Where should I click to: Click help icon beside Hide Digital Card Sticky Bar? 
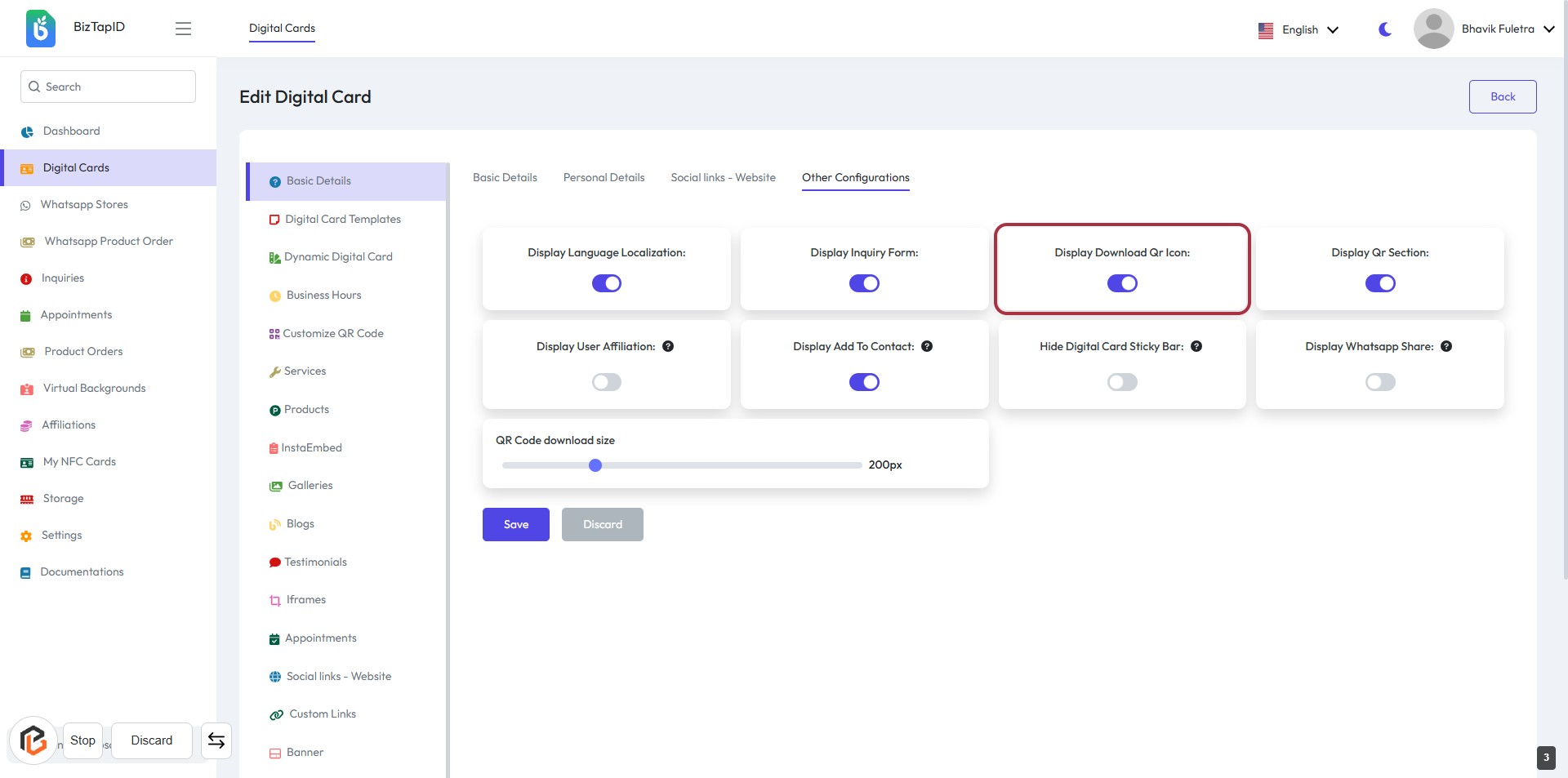coord(1196,346)
